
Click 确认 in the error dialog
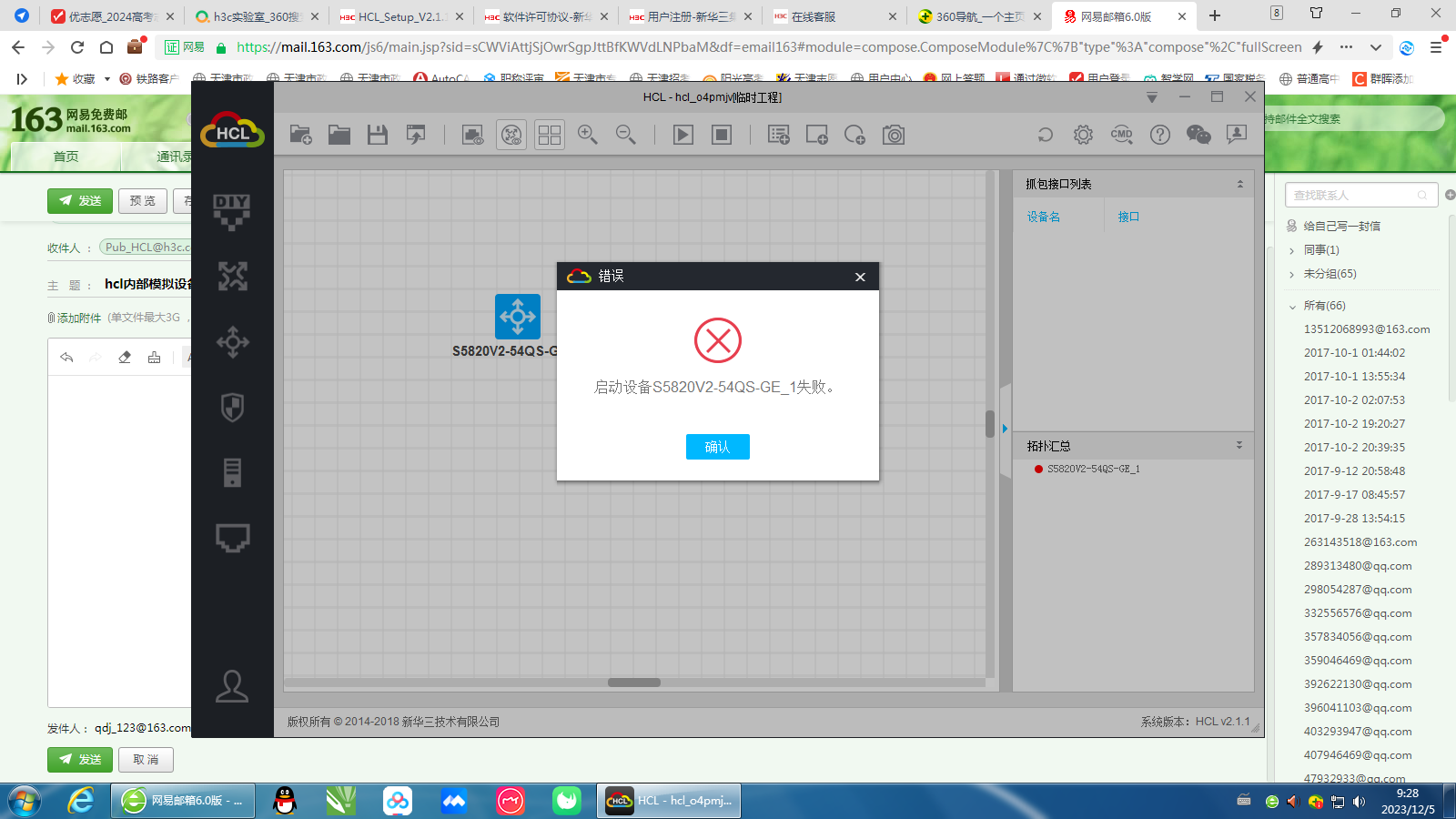pos(717,447)
